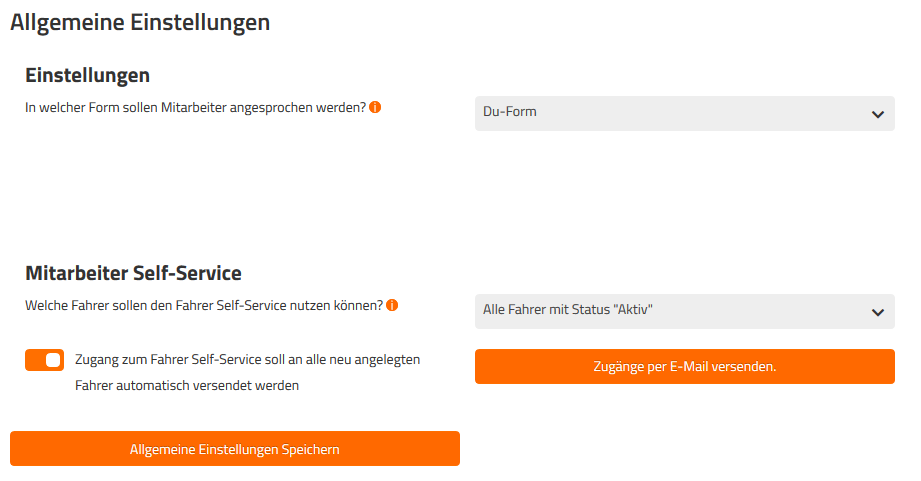Click text 'Fahrer automatisch versendet werden'

point(187,385)
